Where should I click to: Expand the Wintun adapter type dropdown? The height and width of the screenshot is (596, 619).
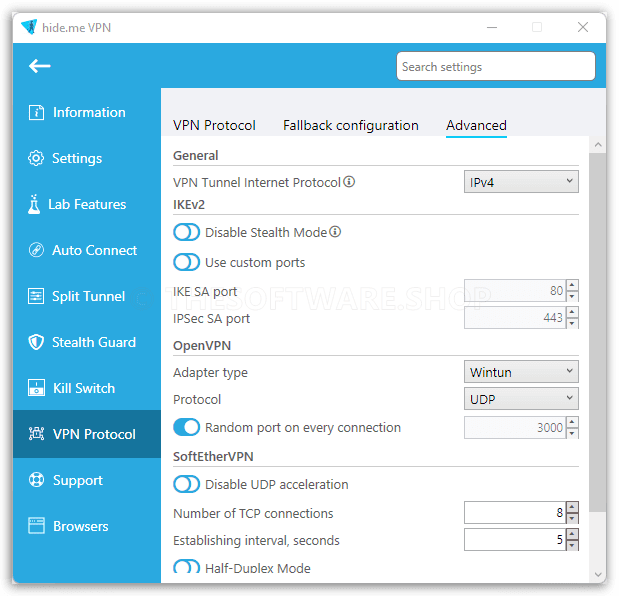[522, 372]
